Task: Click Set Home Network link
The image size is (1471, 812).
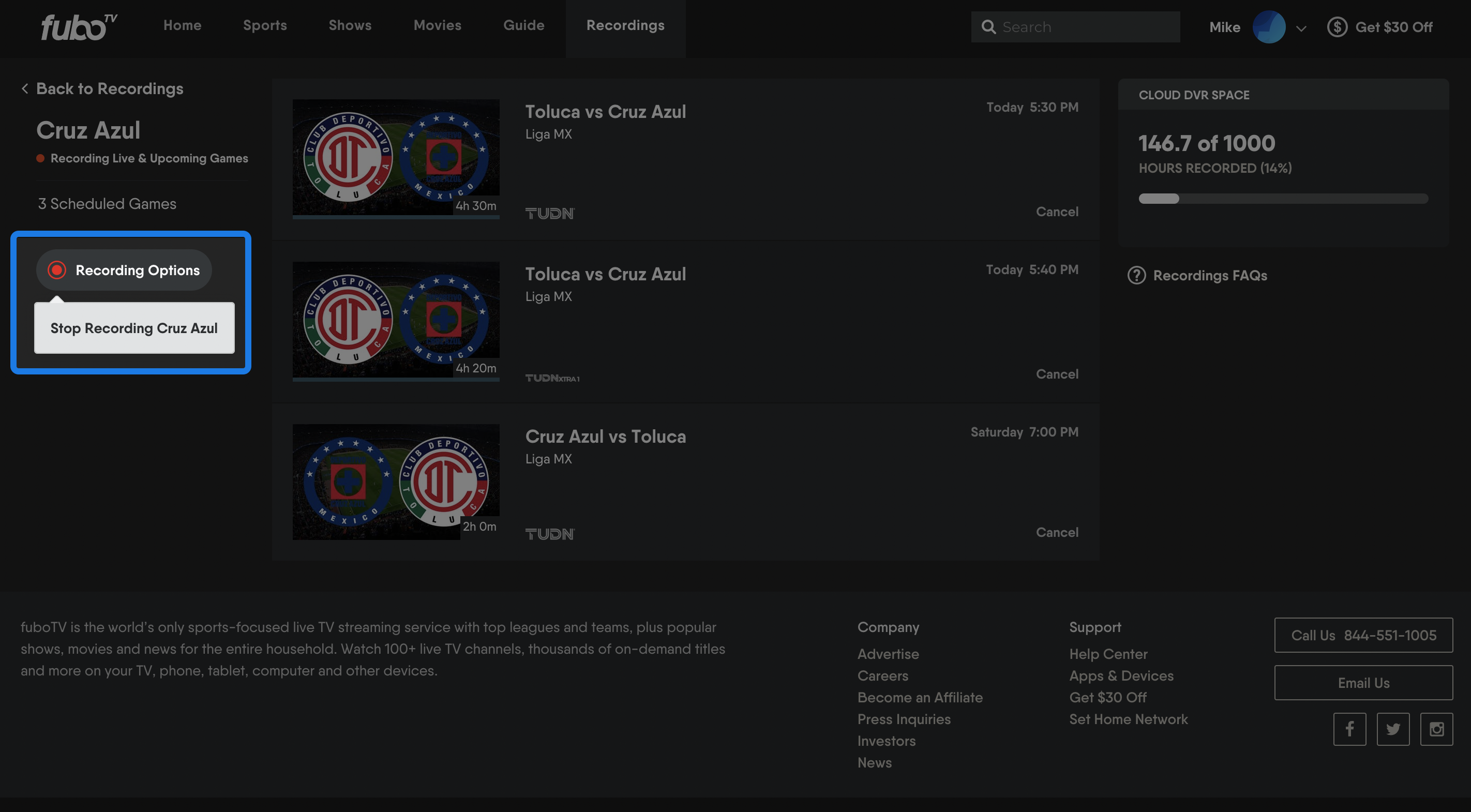Action: pyautogui.click(x=1129, y=719)
